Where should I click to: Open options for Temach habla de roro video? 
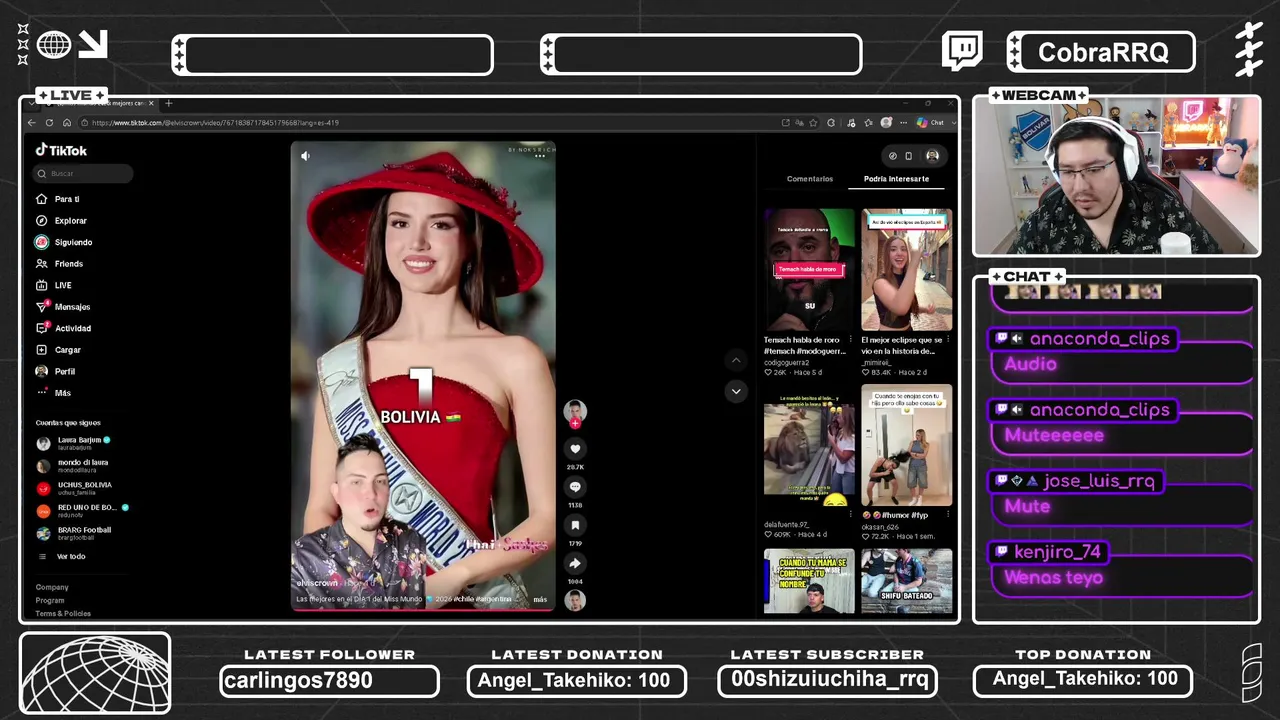click(850, 340)
